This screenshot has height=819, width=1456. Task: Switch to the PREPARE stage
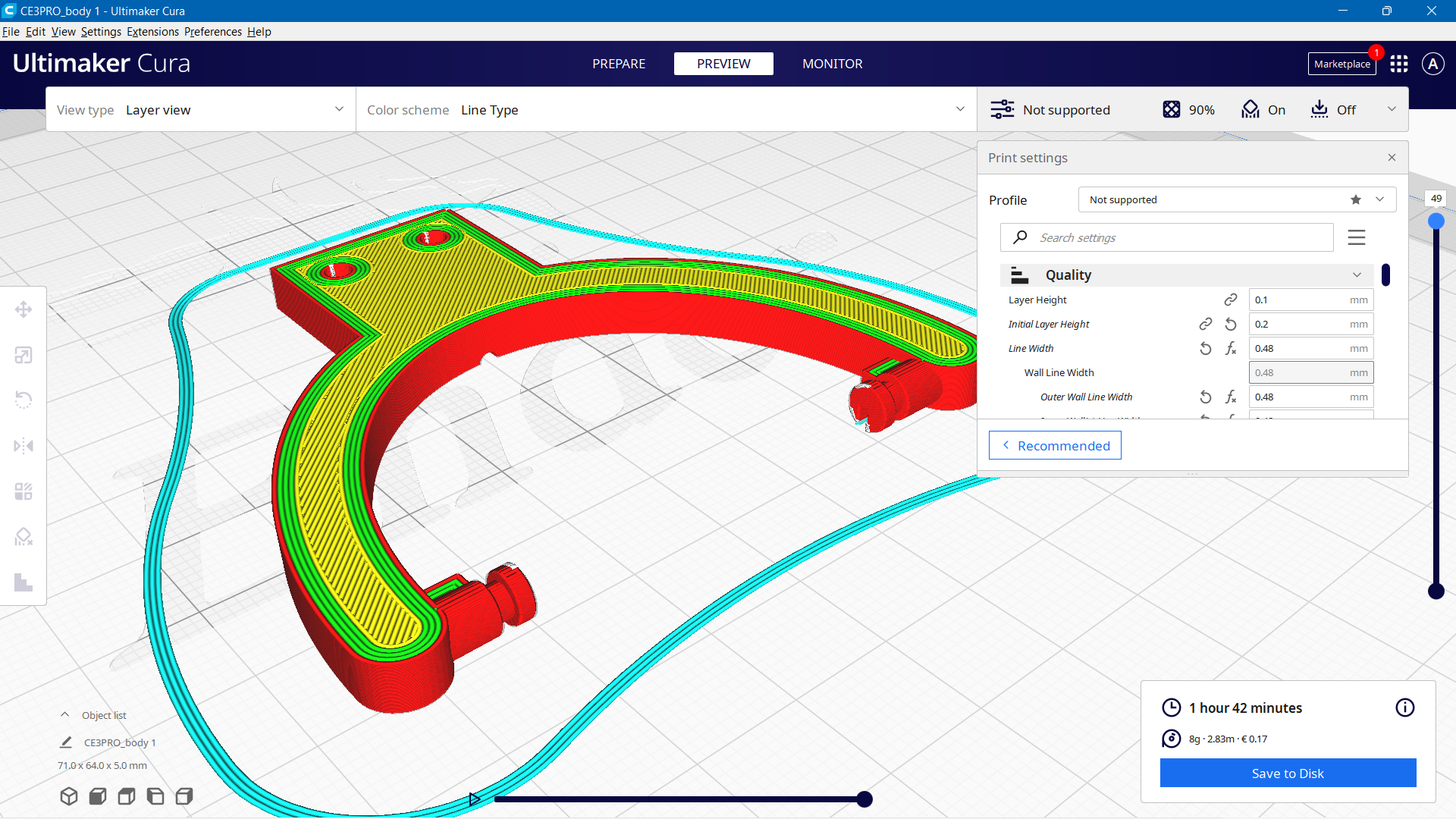pyautogui.click(x=619, y=64)
